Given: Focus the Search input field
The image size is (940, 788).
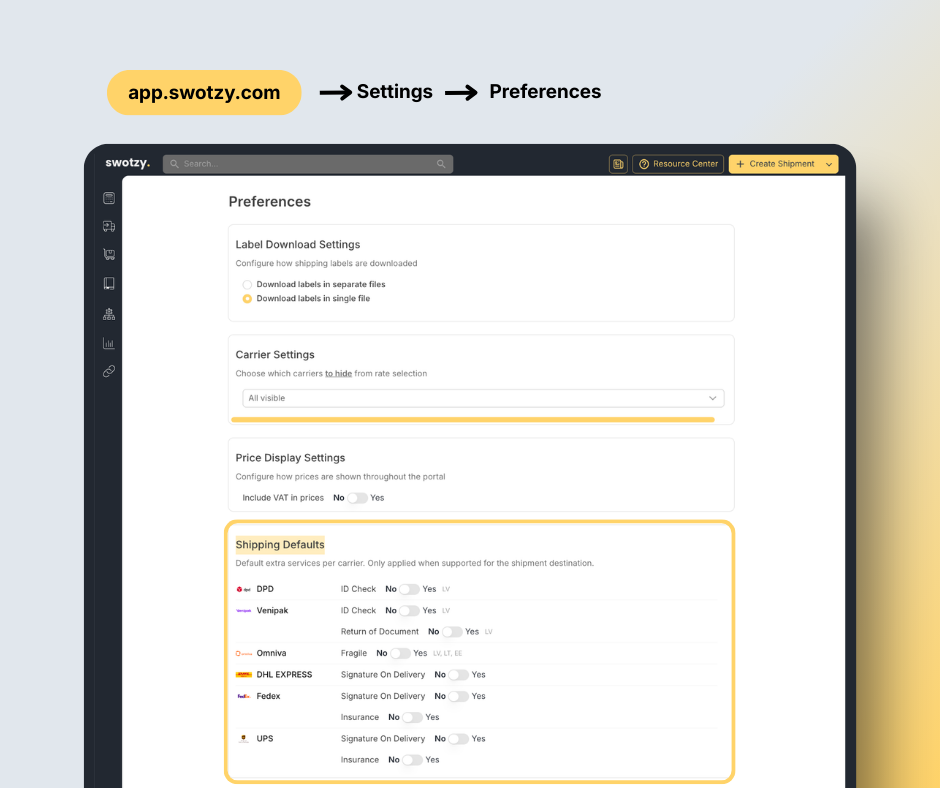Looking at the screenshot, I should coord(308,164).
